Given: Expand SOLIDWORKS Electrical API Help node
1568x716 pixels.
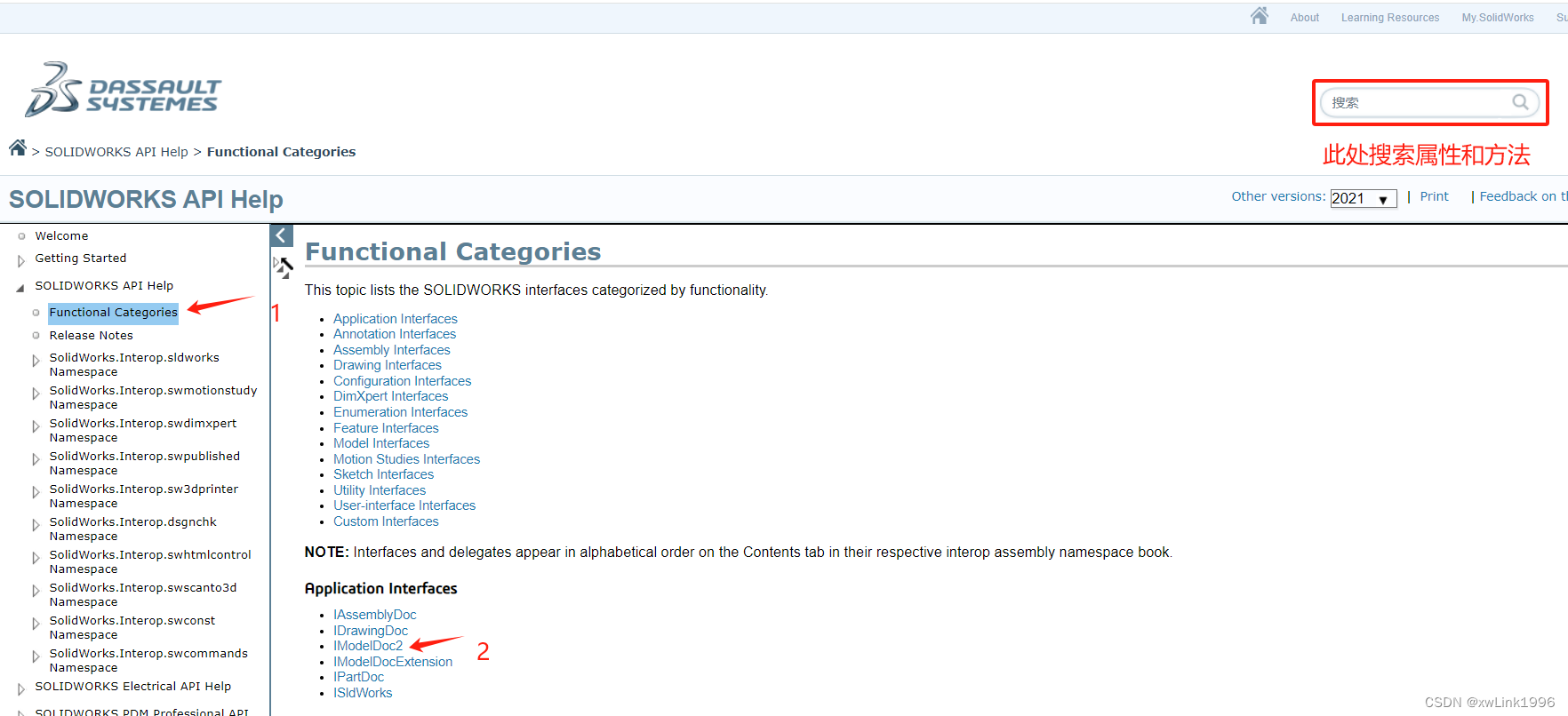Looking at the screenshot, I should [21, 689].
